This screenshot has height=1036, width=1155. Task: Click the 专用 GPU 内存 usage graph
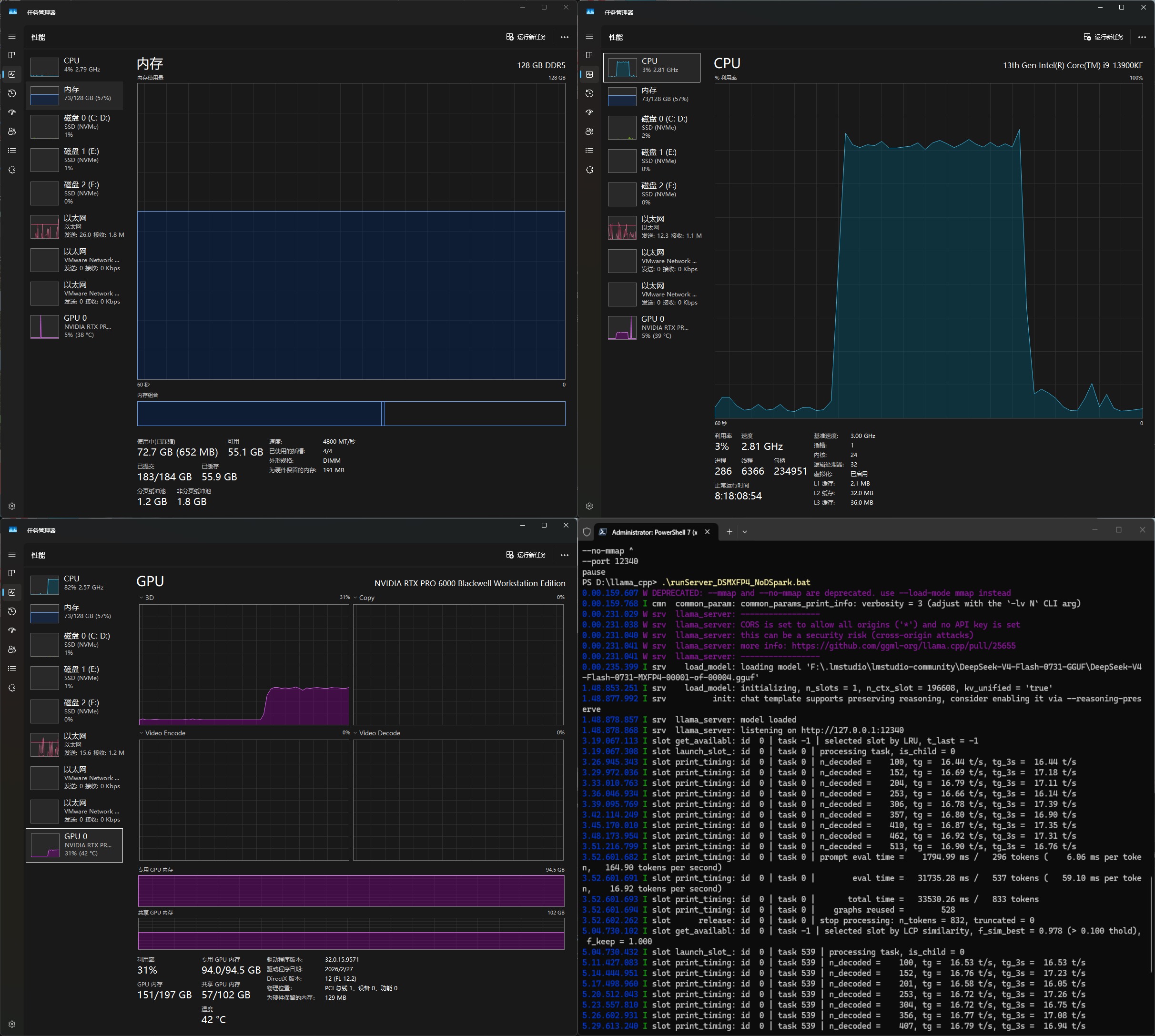click(x=351, y=890)
